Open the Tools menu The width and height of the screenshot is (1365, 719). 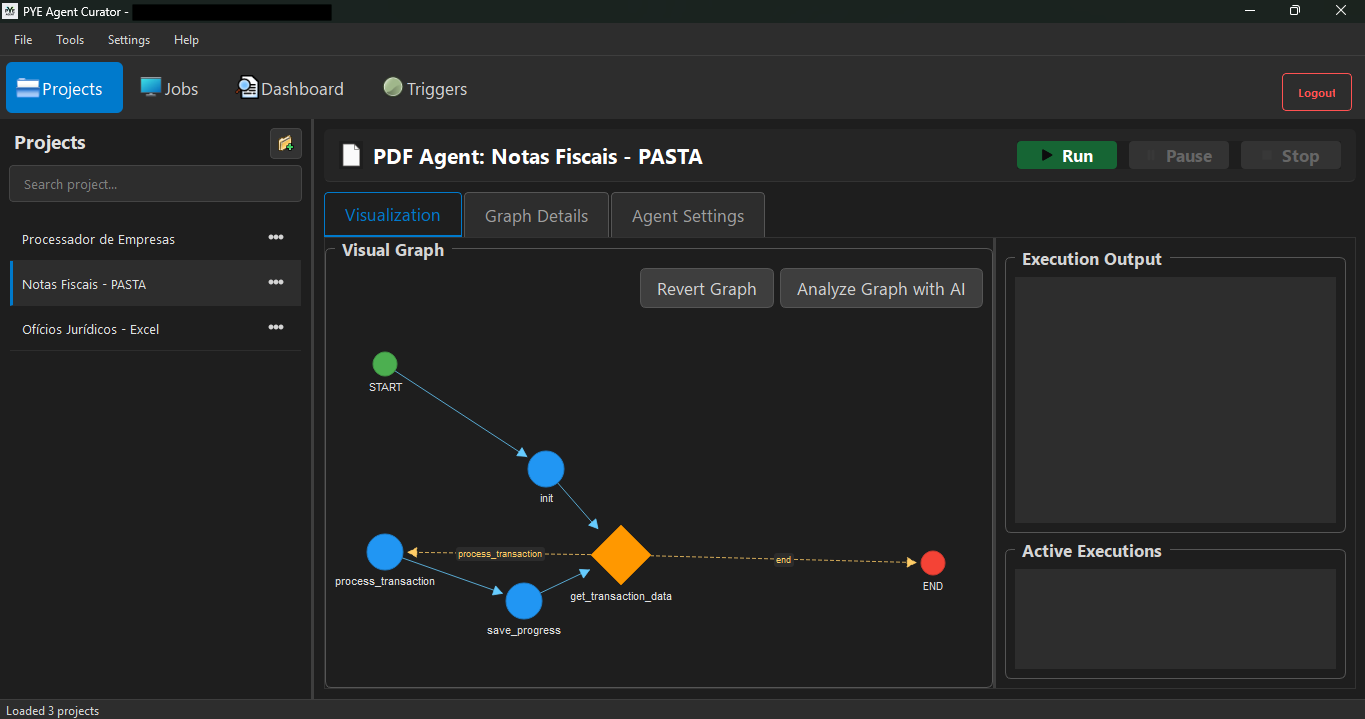(70, 40)
